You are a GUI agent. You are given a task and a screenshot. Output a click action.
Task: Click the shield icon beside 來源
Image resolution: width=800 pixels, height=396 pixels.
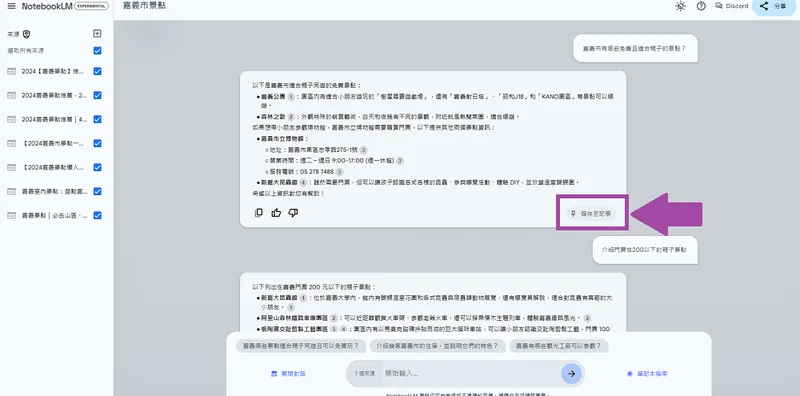(x=27, y=34)
